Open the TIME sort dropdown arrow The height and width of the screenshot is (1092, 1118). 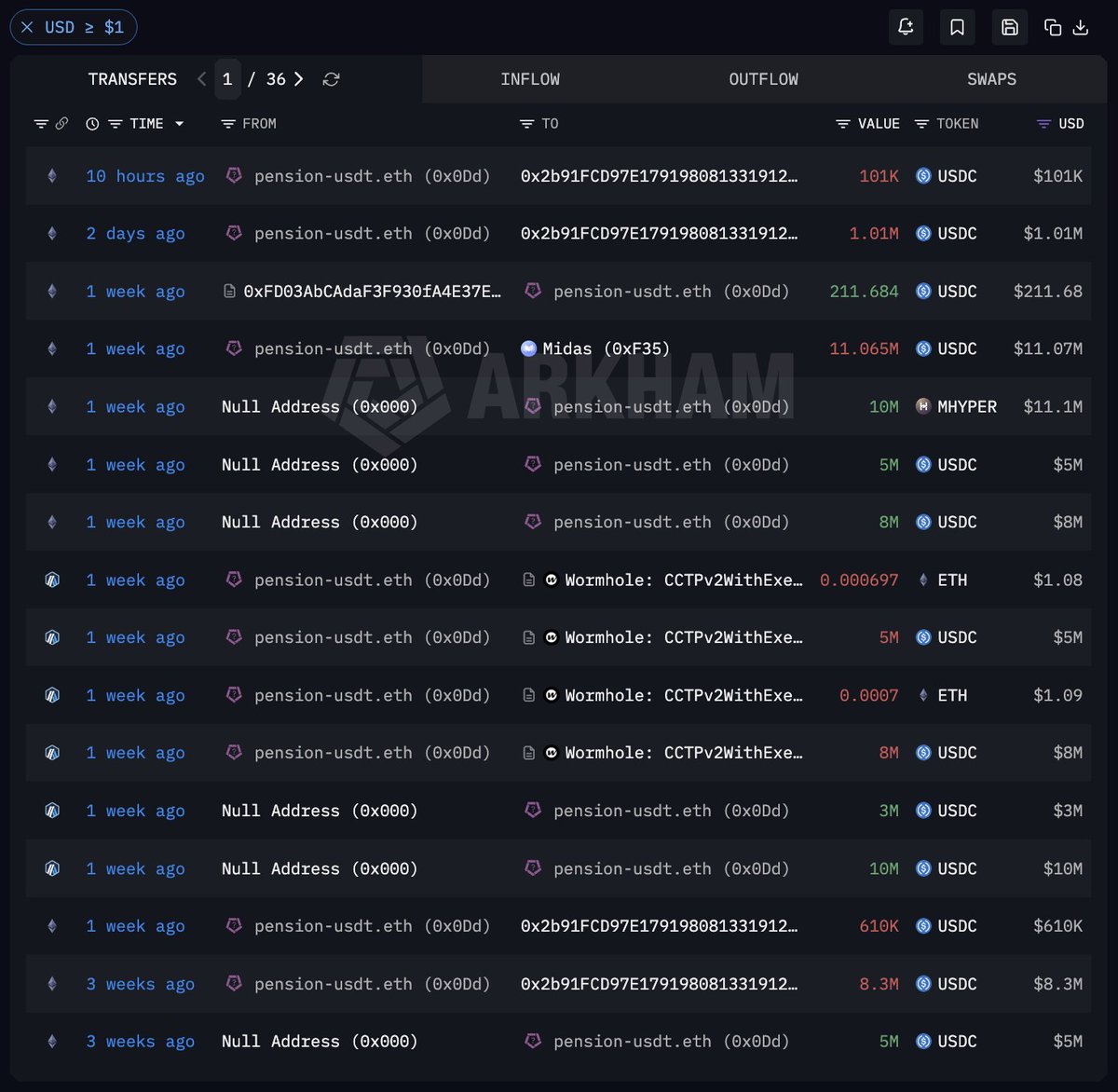[x=180, y=123]
